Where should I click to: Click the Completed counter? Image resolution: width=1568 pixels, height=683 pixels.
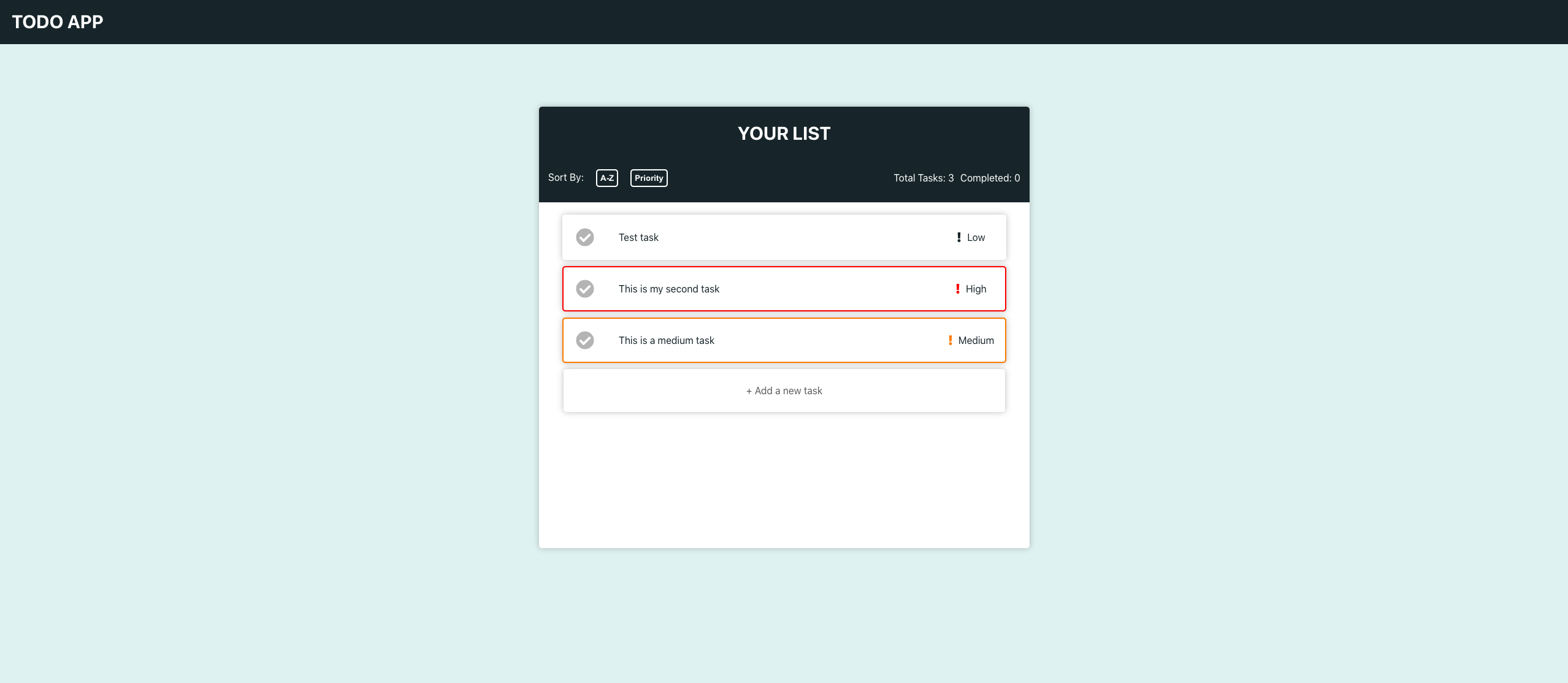click(990, 178)
